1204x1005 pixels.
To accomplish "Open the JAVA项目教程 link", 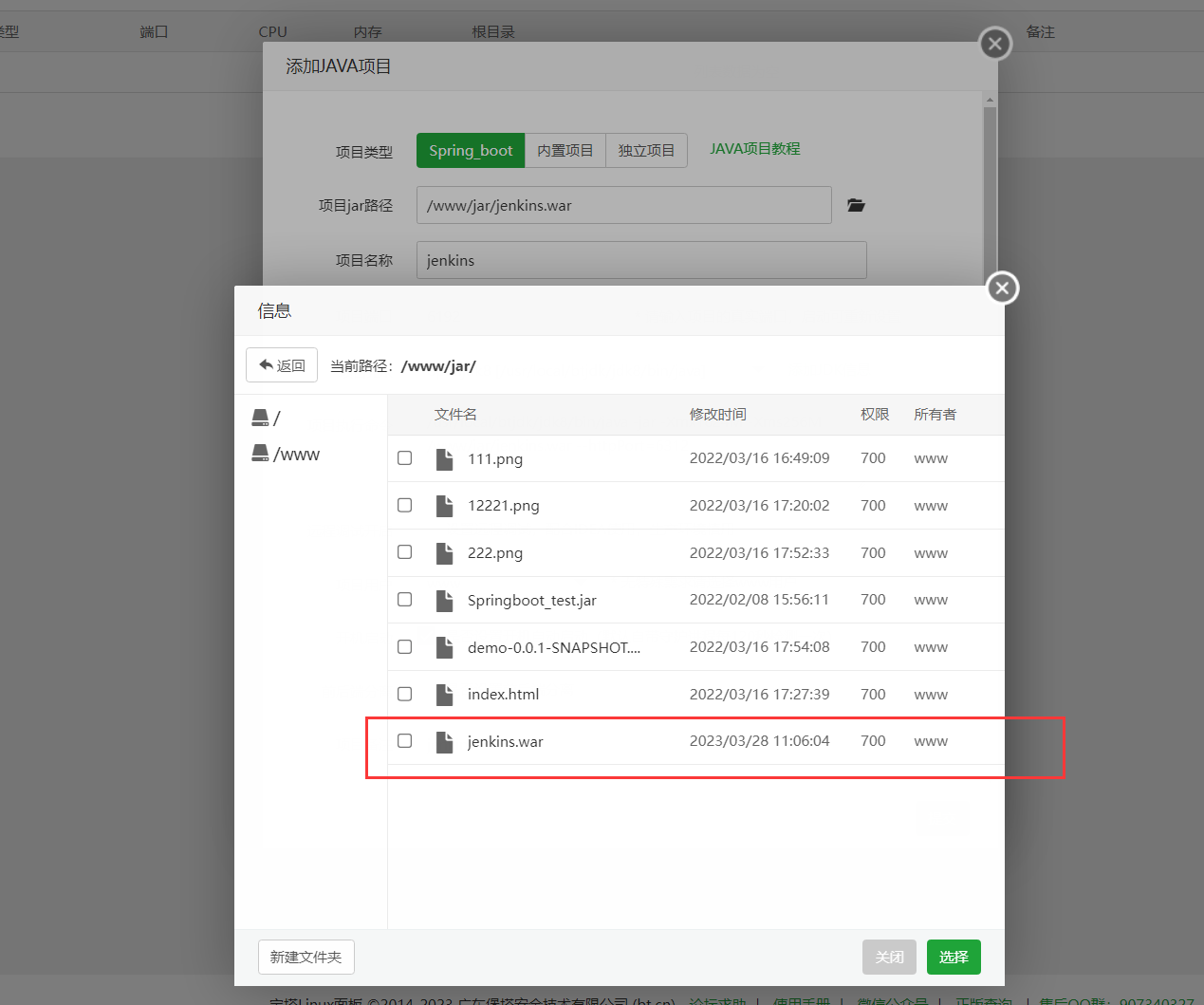I will [x=754, y=149].
